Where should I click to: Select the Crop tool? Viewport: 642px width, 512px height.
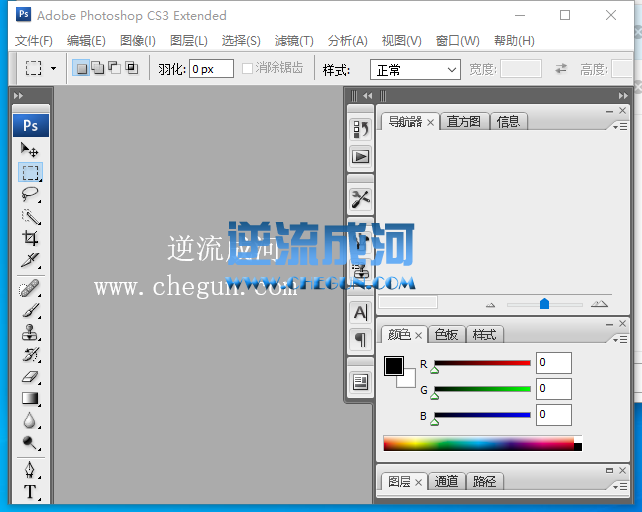pos(30,238)
